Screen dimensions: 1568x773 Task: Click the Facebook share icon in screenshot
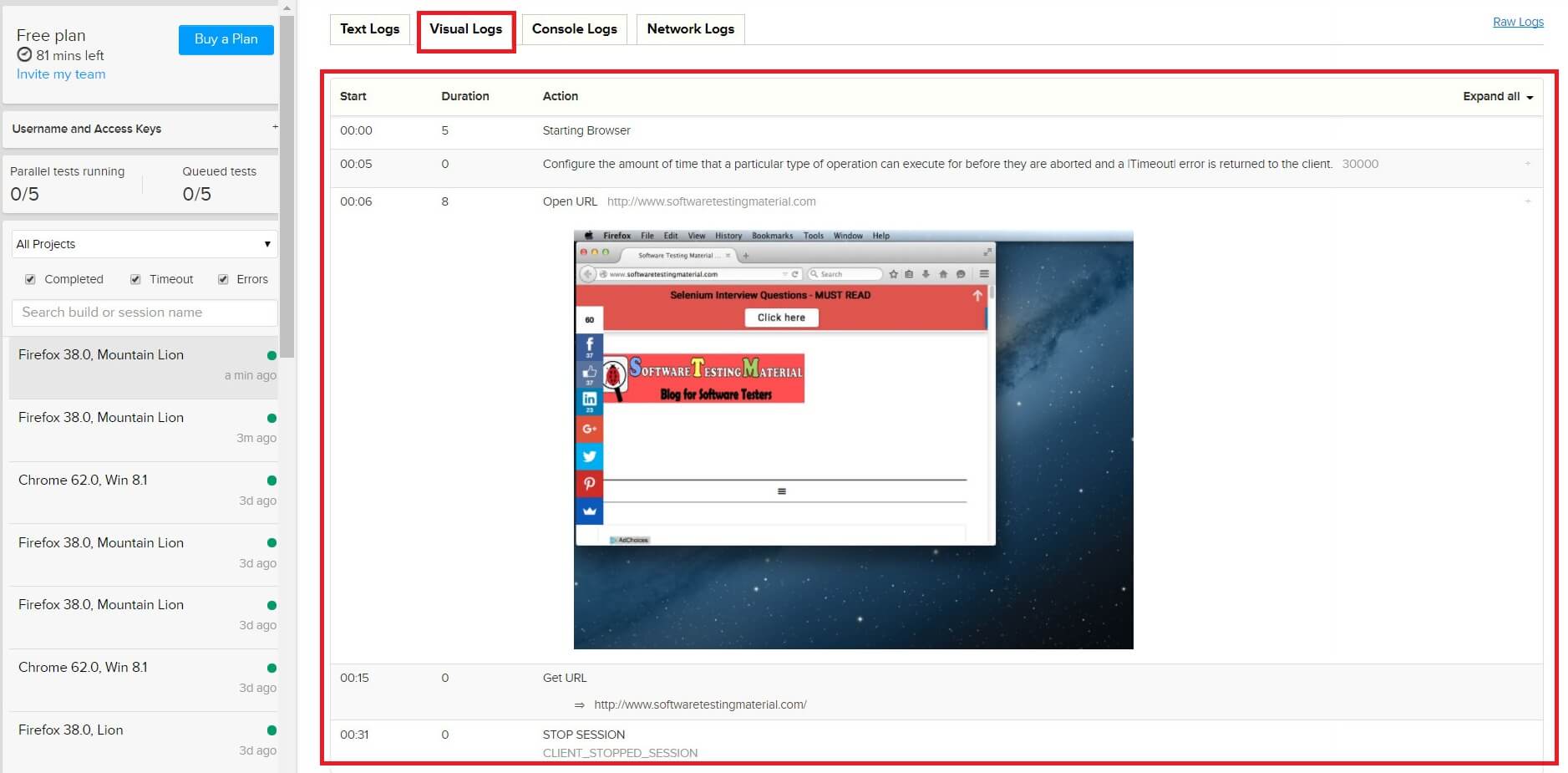point(589,346)
